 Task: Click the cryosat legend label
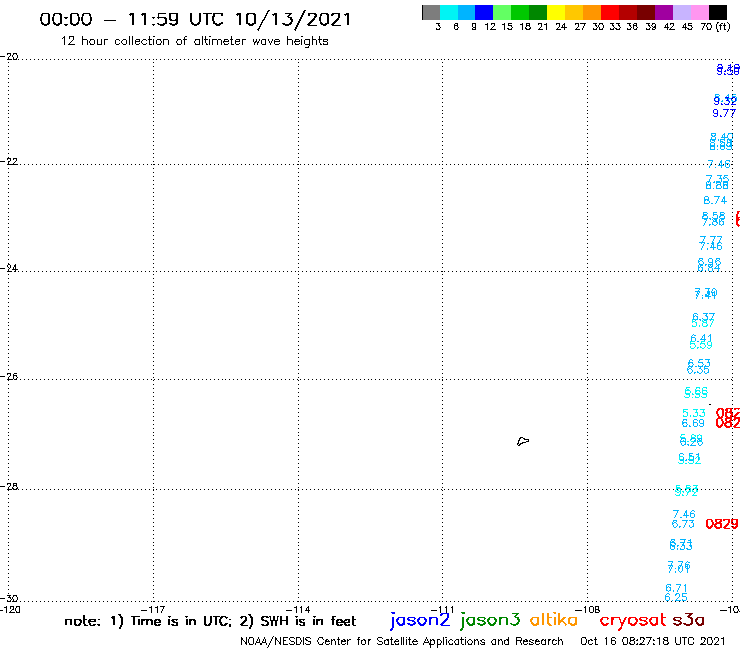[633, 620]
